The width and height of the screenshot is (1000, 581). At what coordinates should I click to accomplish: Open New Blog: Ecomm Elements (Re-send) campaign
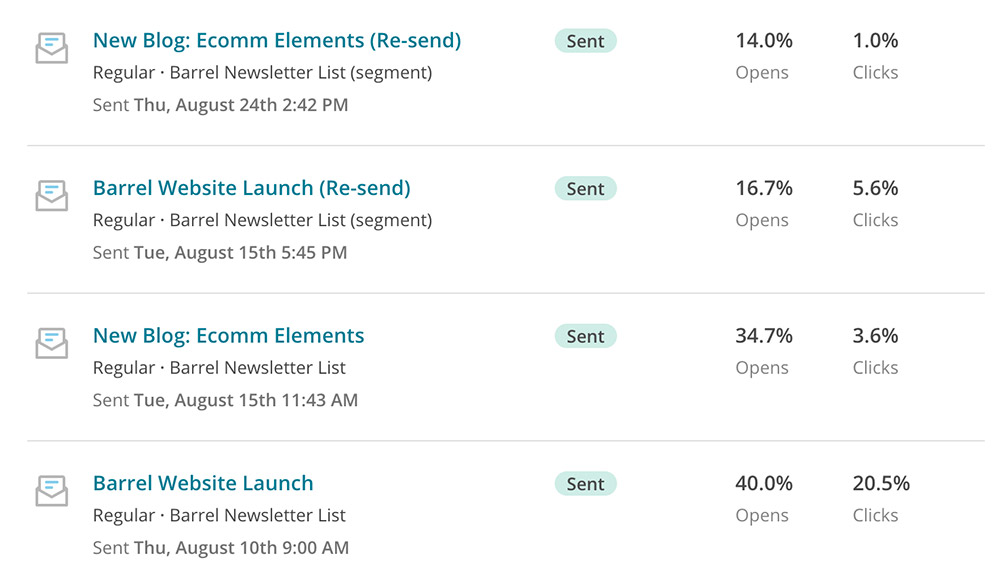tap(277, 40)
